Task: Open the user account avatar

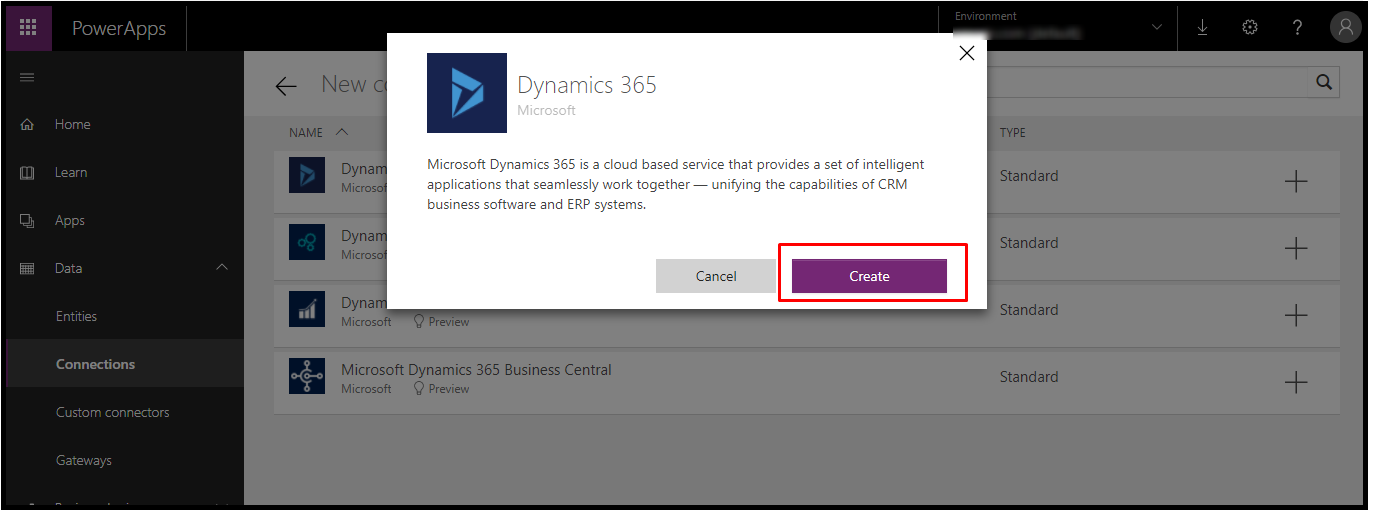Action: pos(1345,28)
